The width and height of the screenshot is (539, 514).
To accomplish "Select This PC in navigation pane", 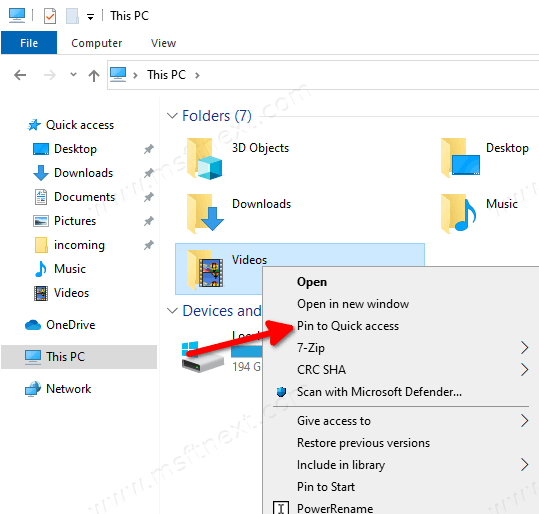I will click(79, 357).
